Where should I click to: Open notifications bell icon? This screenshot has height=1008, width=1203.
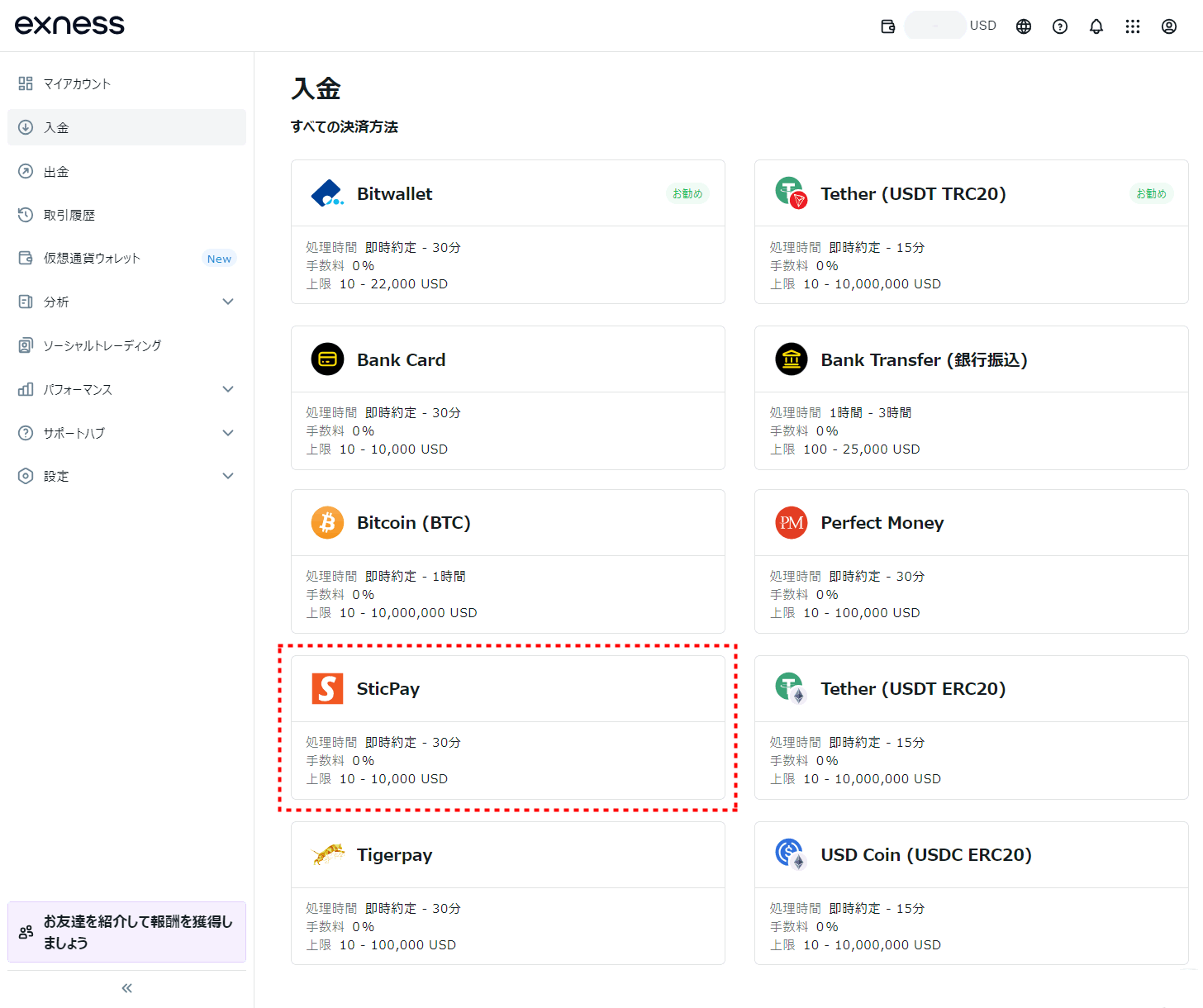[1096, 26]
